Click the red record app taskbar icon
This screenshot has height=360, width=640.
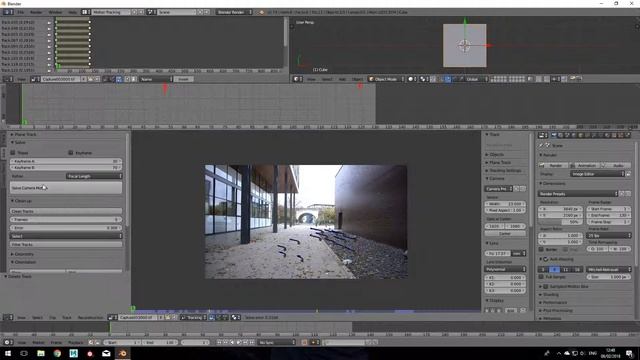pos(90,353)
